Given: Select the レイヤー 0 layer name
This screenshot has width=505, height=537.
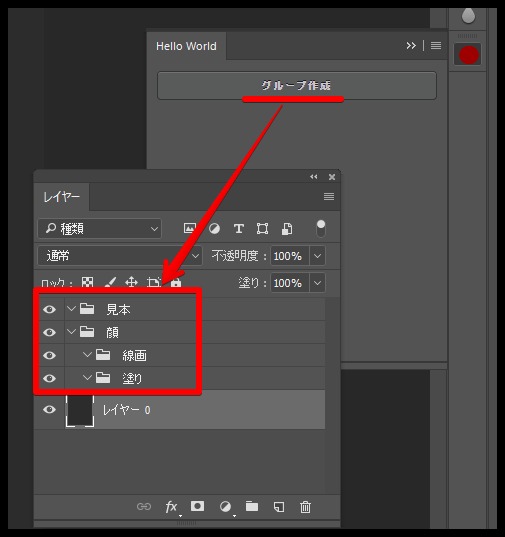Looking at the screenshot, I should [126, 410].
